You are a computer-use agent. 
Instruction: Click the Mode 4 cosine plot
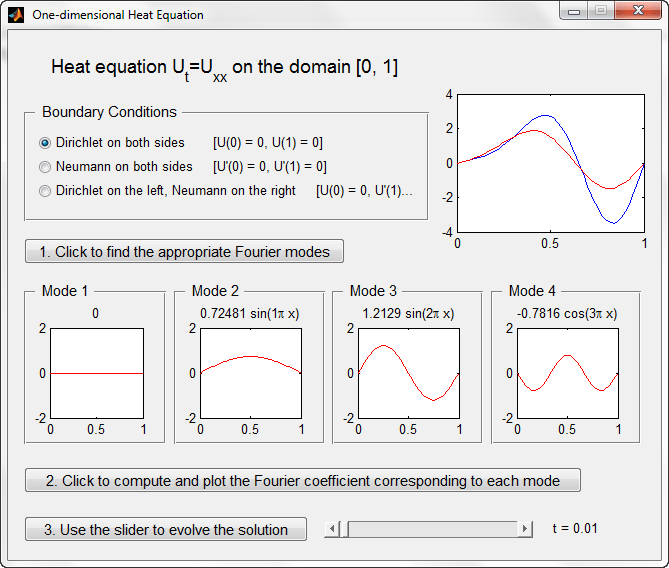pyautogui.click(x=568, y=373)
